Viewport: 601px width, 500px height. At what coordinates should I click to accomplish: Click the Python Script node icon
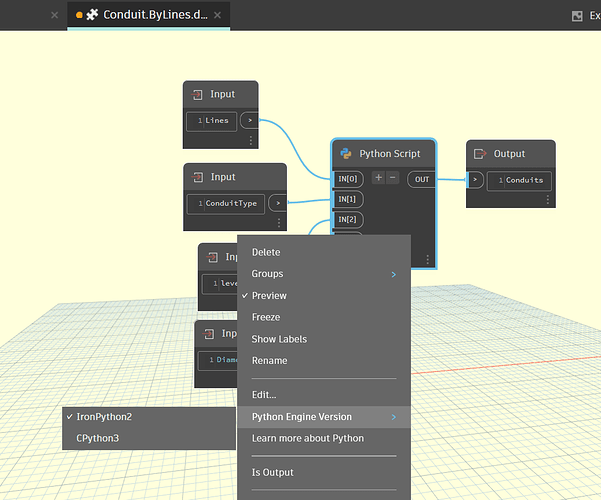coord(346,154)
